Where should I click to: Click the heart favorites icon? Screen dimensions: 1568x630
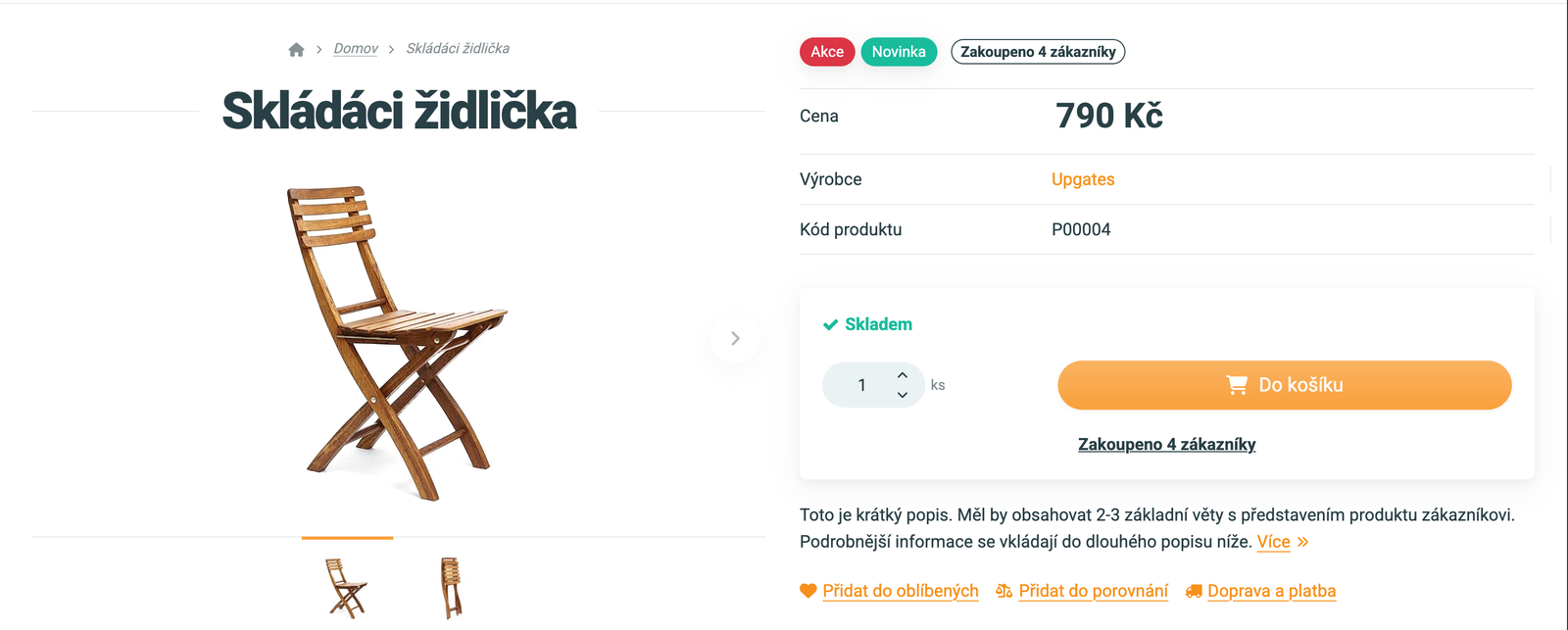(x=808, y=591)
